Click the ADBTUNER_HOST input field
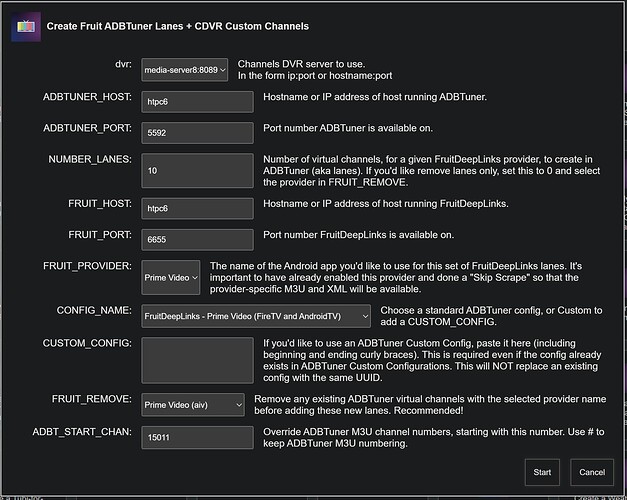This screenshot has width=627, height=500. click(x=197, y=101)
